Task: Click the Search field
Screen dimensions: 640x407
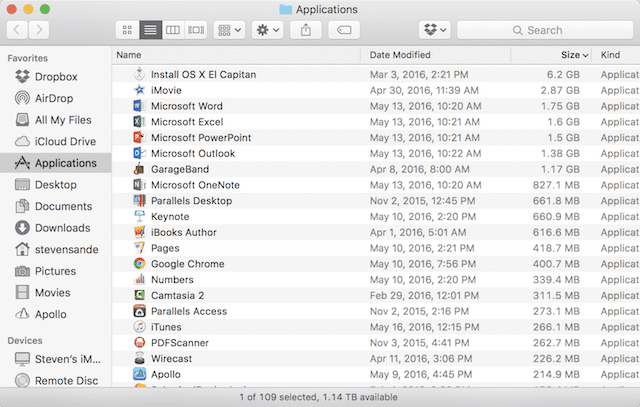Action: [x=545, y=30]
